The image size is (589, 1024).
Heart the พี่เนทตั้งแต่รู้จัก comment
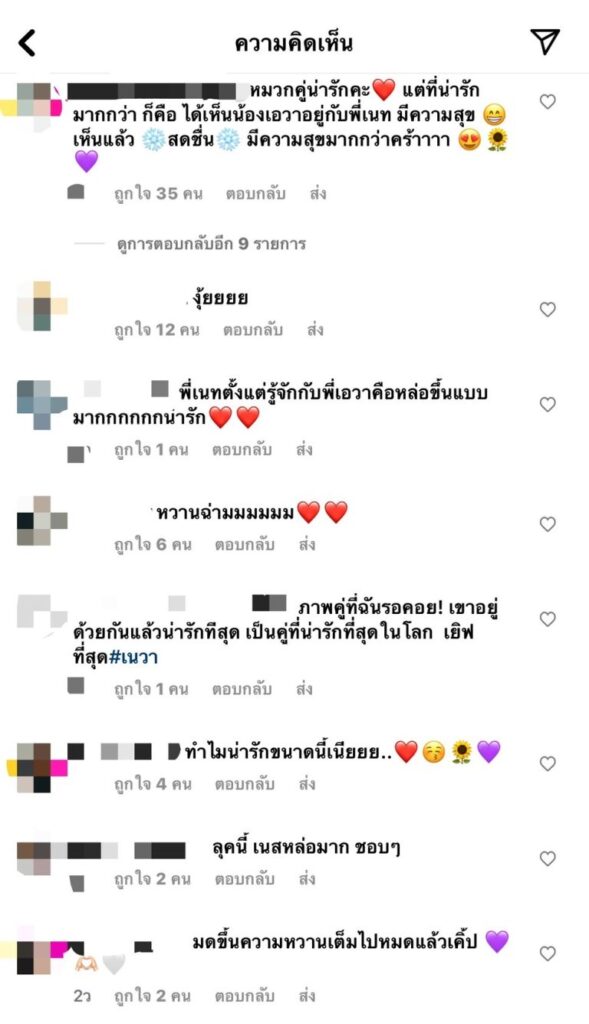coord(547,404)
